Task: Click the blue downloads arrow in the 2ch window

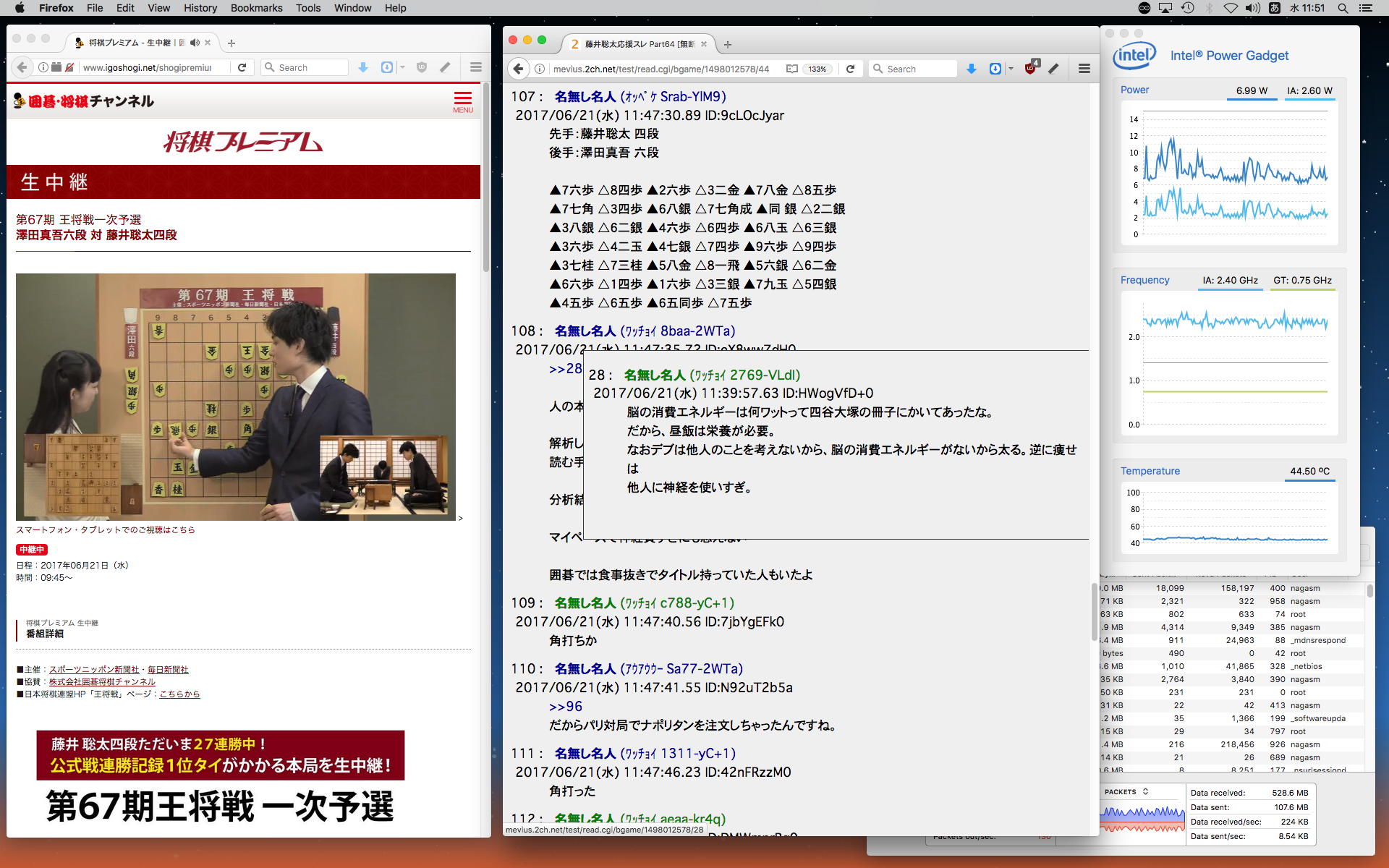Action: (x=972, y=69)
